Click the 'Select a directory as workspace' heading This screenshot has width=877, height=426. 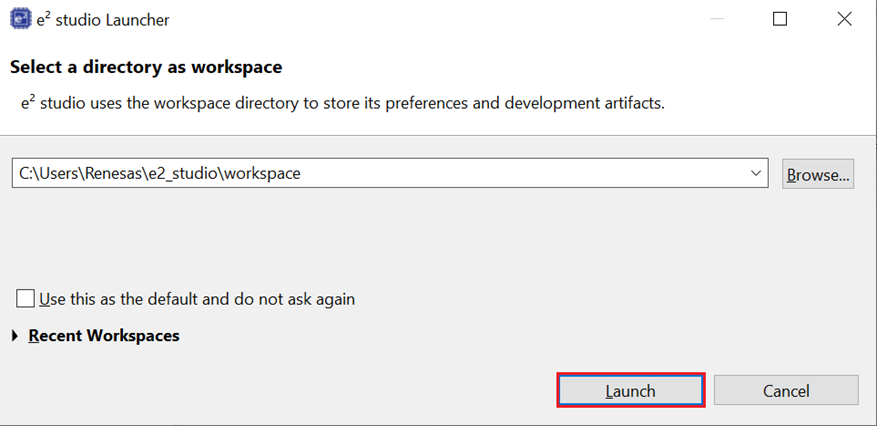click(x=146, y=68)
